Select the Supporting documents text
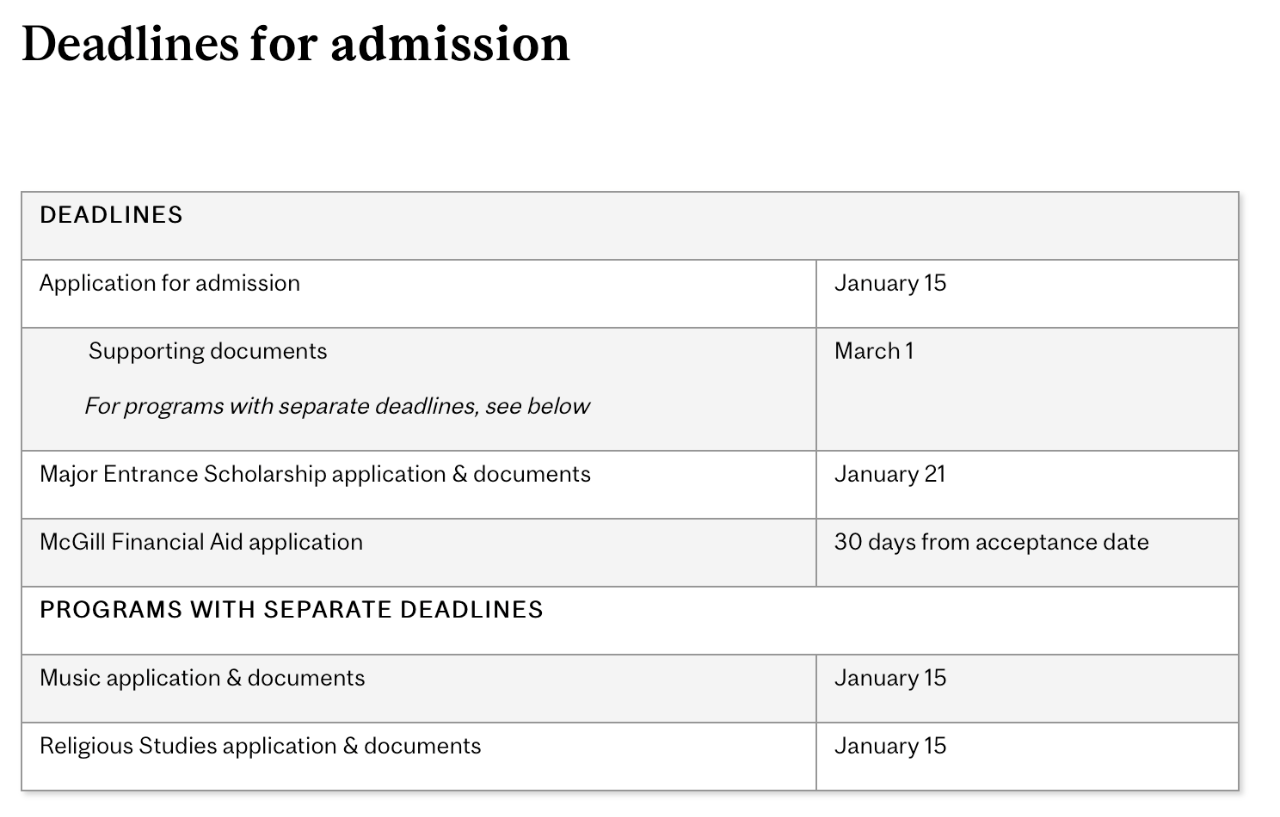1280x817 pixels. point(207,351)
